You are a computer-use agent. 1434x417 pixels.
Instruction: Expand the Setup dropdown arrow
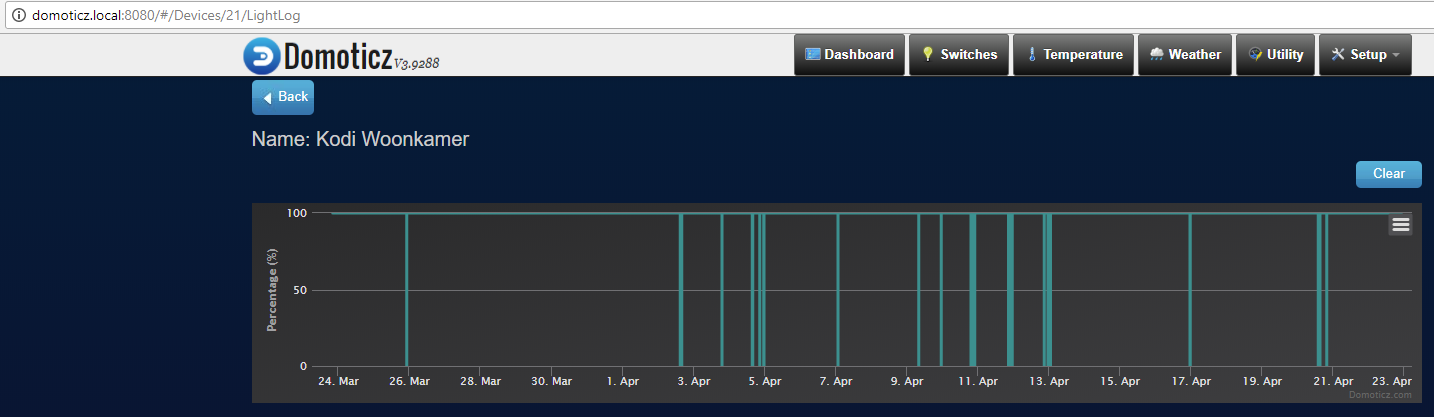pyautogui.click(x=1396, y=55)
